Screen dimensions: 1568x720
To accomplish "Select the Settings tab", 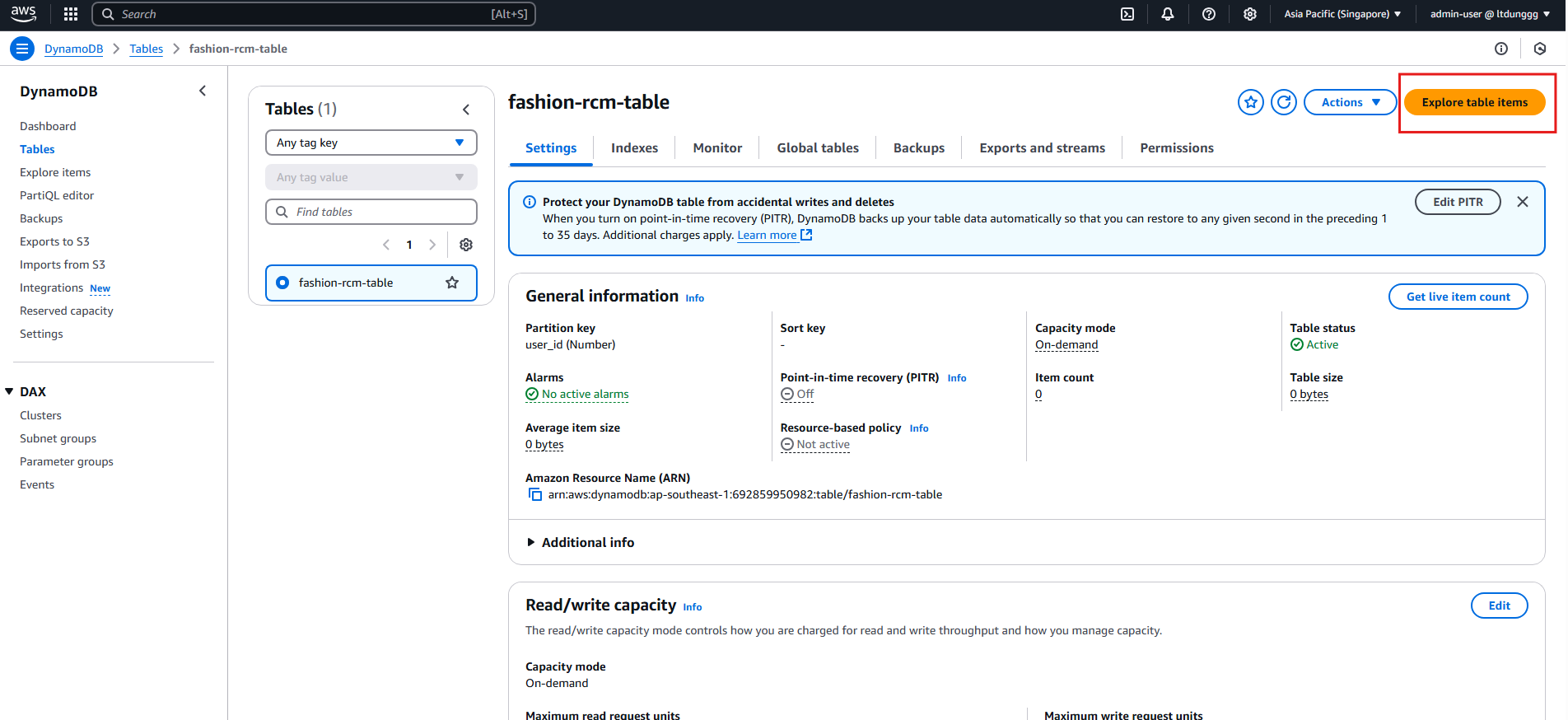I will (x=551, y=148).
